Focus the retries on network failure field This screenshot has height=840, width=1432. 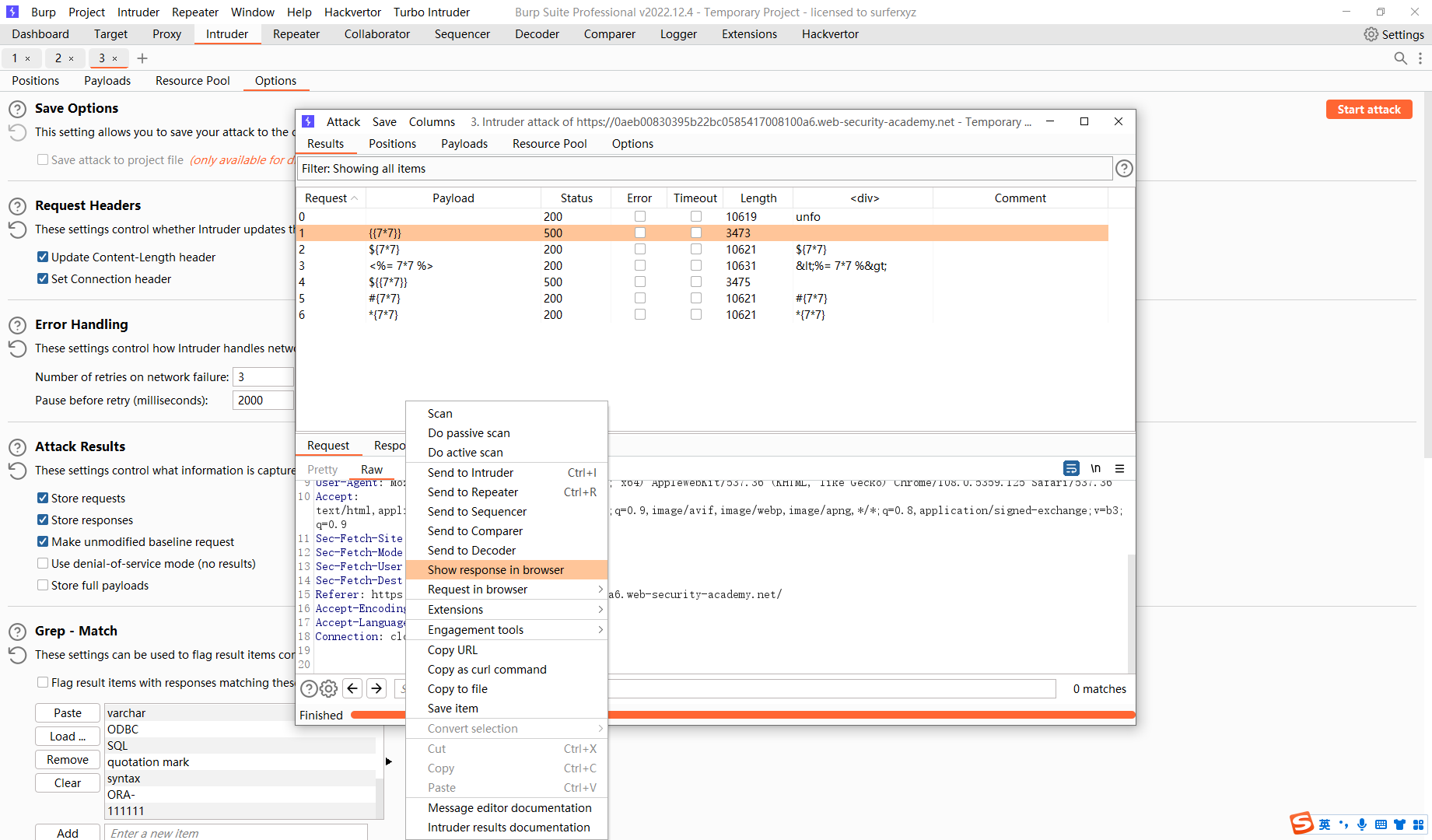coord(264,377)
